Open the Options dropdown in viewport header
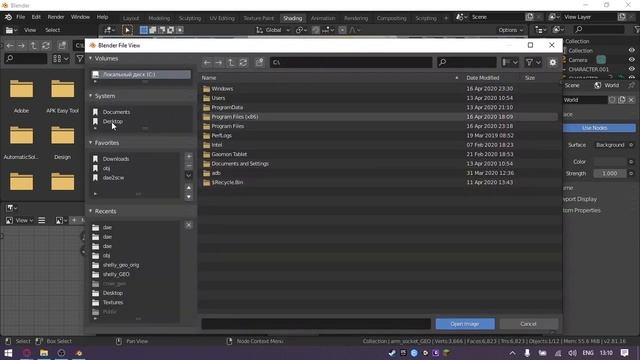The width and height of the screenshot is (640, 360). point(510,30)
